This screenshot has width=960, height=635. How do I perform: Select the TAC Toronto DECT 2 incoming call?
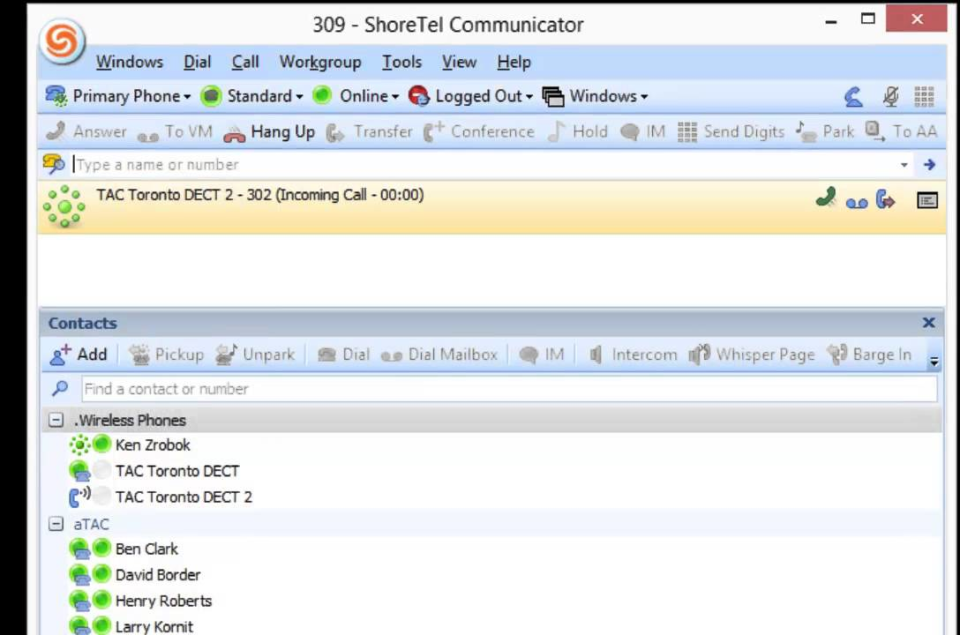click(492, 207)
